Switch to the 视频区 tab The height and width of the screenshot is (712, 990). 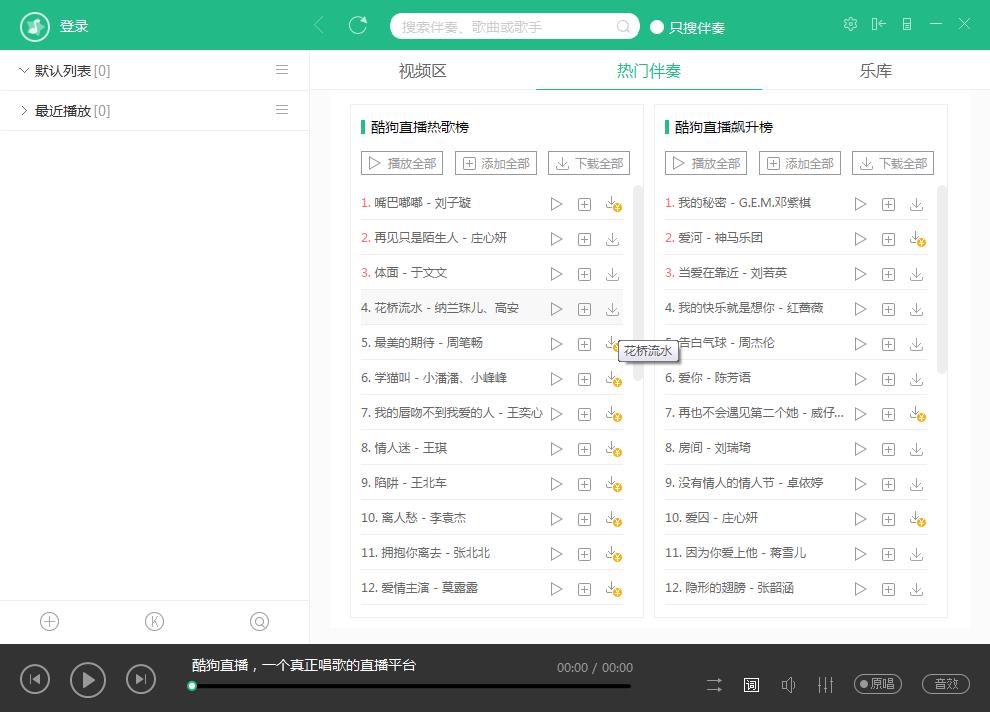click(422, 71)
